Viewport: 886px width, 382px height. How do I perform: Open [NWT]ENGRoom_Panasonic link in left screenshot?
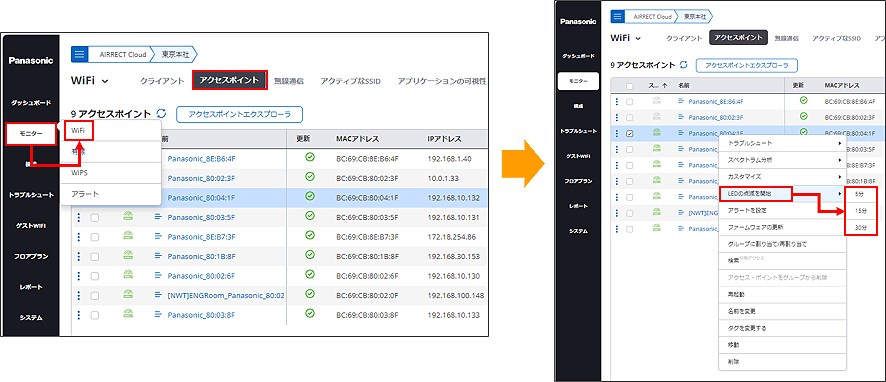226,296
